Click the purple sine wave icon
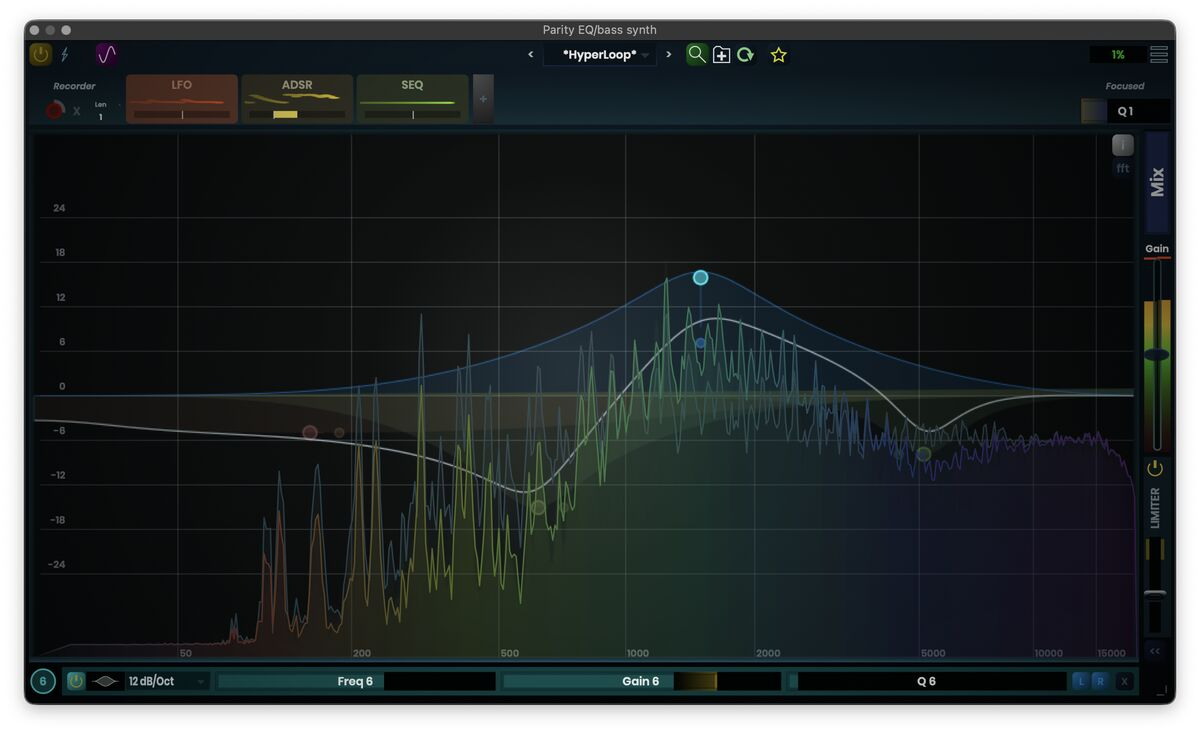Screen dimensions: 1200x733 pos(106,55)
